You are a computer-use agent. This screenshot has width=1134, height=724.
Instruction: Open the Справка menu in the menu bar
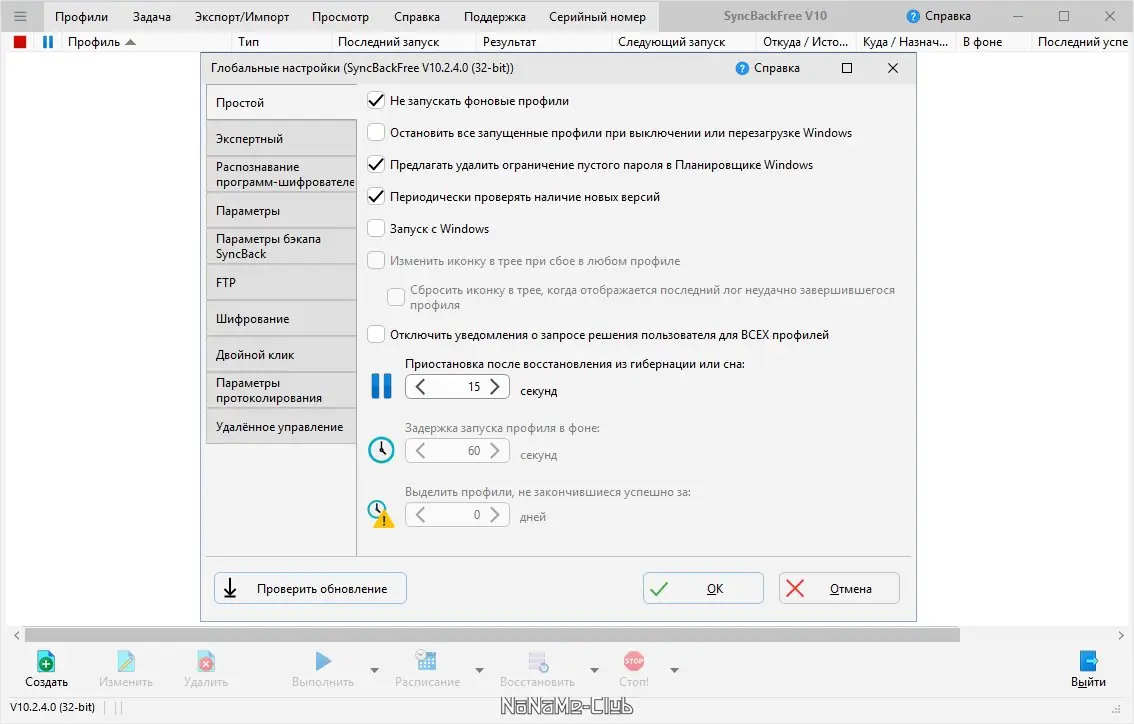pos(417,17)
